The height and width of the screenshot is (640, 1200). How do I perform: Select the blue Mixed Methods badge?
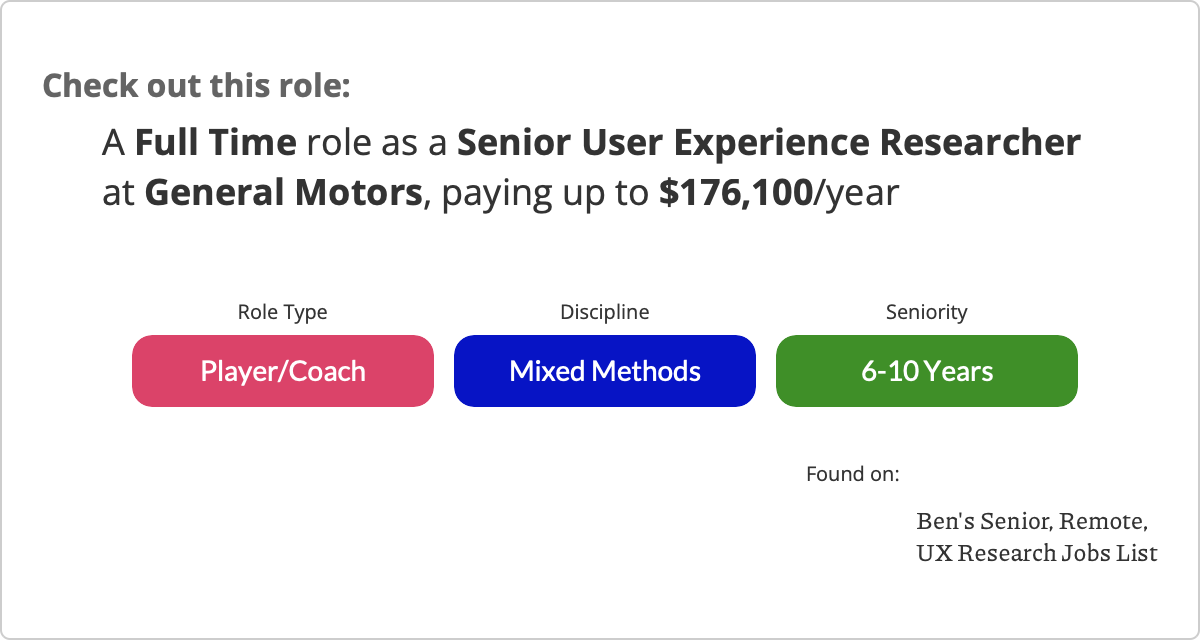click(605, 371)
